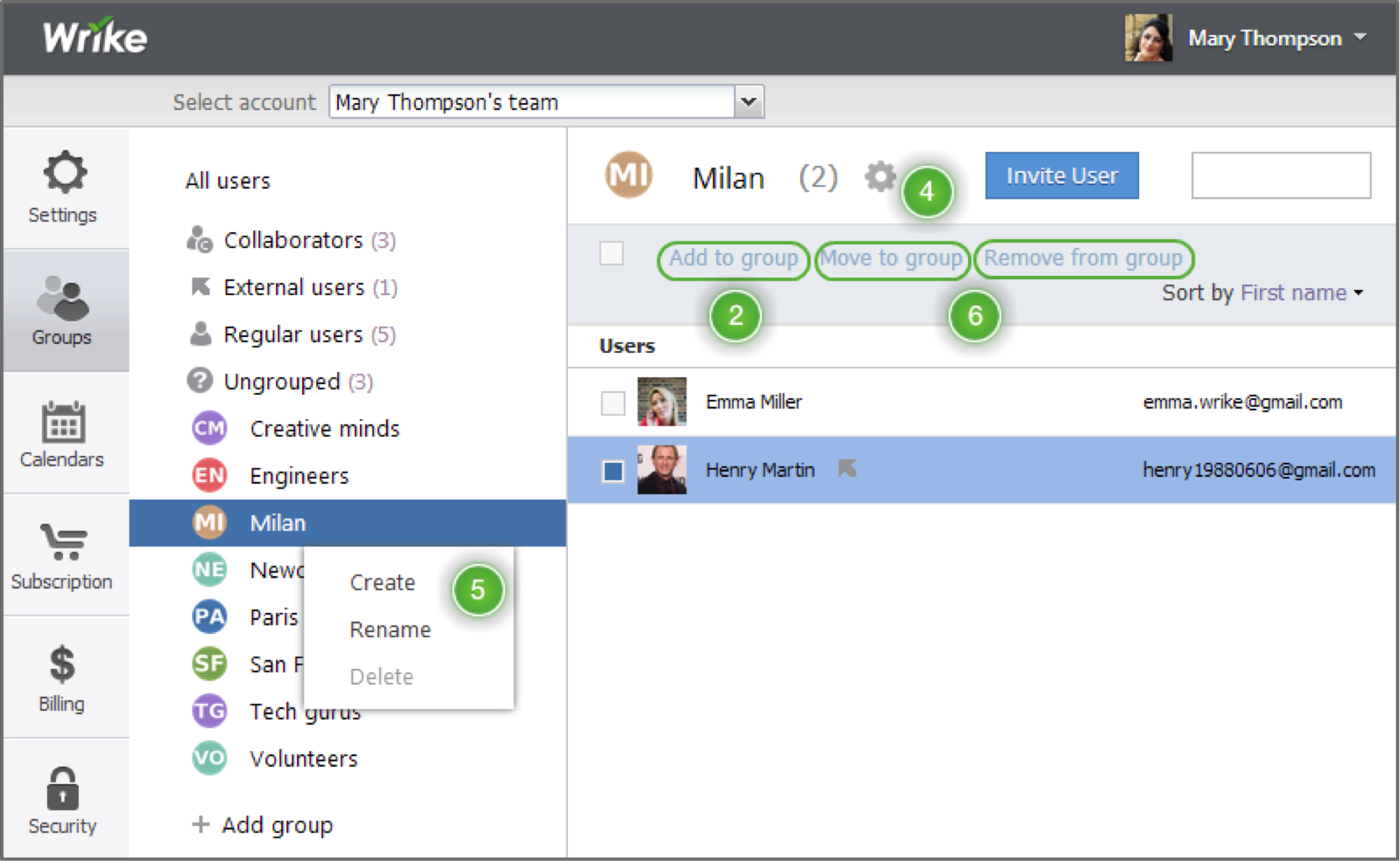The height and width of the screenshot is (861, 1400).
Task: Open the Billing section
Action: click(x=60, y=676)
